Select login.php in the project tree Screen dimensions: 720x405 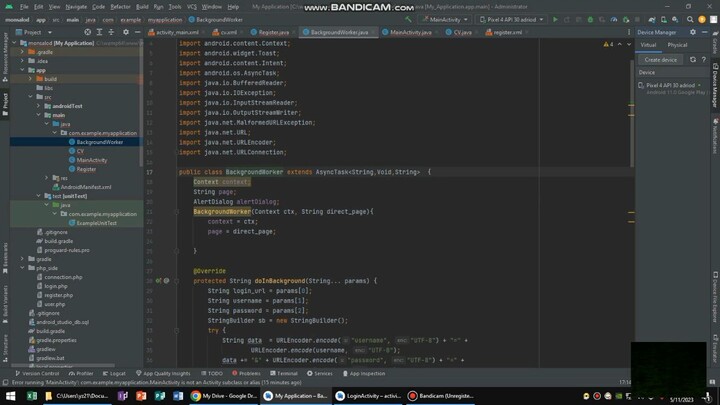[x=56, y=286]
